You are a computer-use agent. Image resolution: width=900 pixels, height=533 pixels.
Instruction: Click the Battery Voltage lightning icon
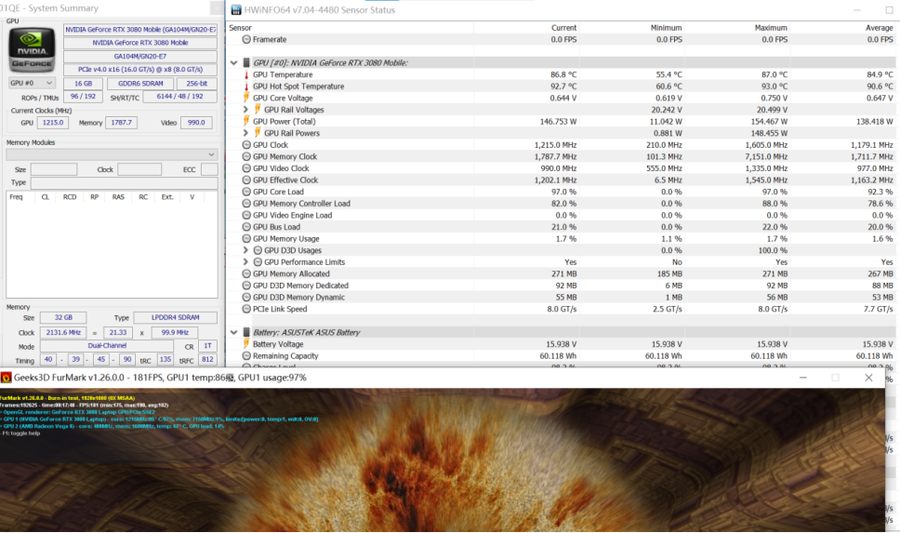click(246, 344)
